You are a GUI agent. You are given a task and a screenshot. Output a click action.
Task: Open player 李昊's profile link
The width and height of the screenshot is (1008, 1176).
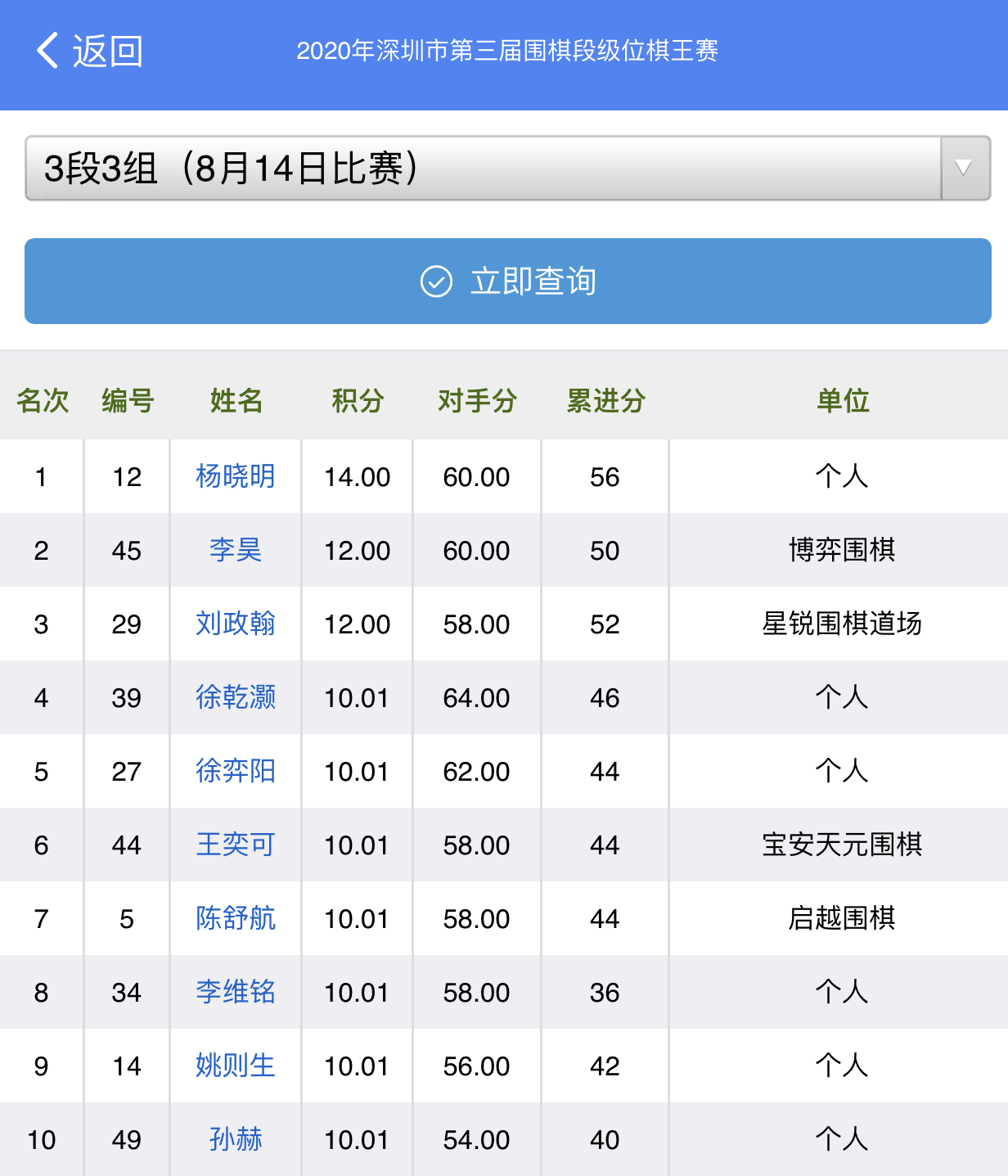pyautogui.click(x=235, y=550)
